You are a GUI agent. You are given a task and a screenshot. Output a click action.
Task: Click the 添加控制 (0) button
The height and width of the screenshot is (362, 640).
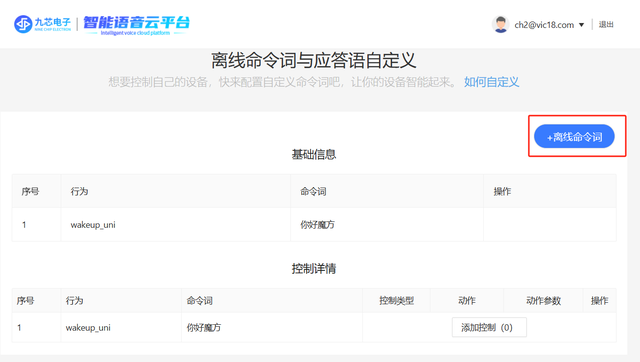[489, 327]
